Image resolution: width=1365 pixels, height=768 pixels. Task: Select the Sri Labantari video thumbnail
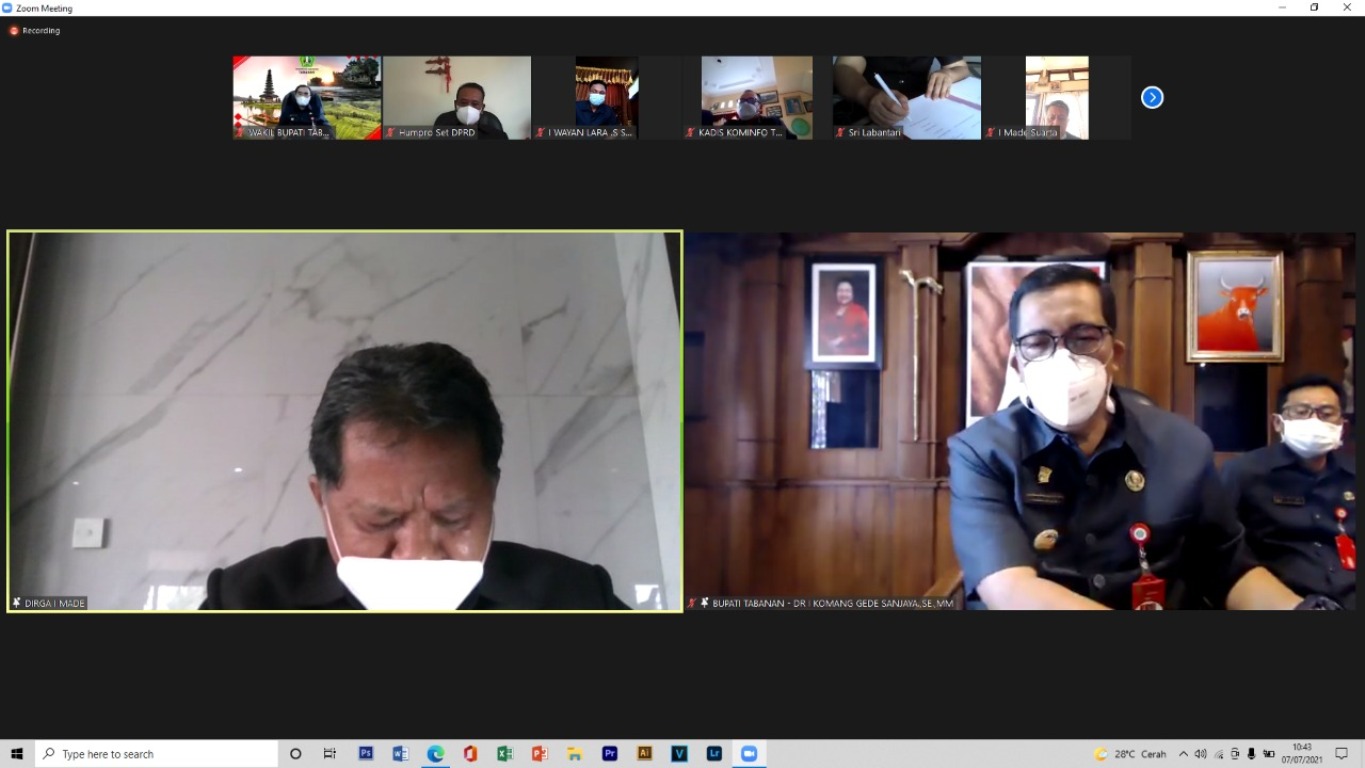point(907,97)
